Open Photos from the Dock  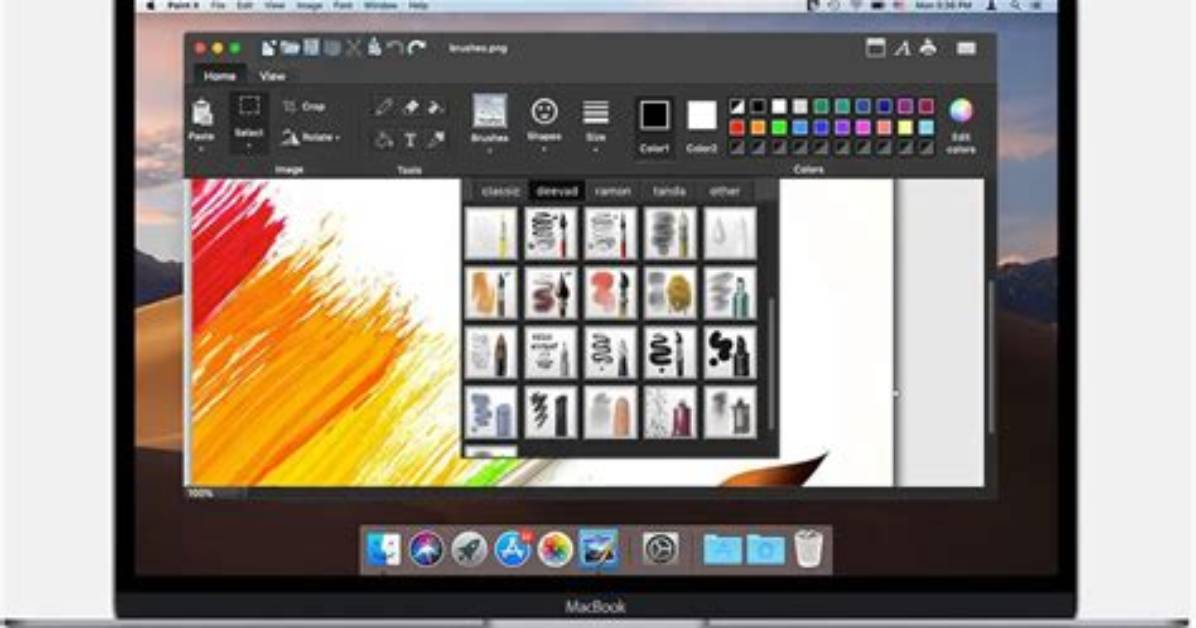click(x=555, y=549)
